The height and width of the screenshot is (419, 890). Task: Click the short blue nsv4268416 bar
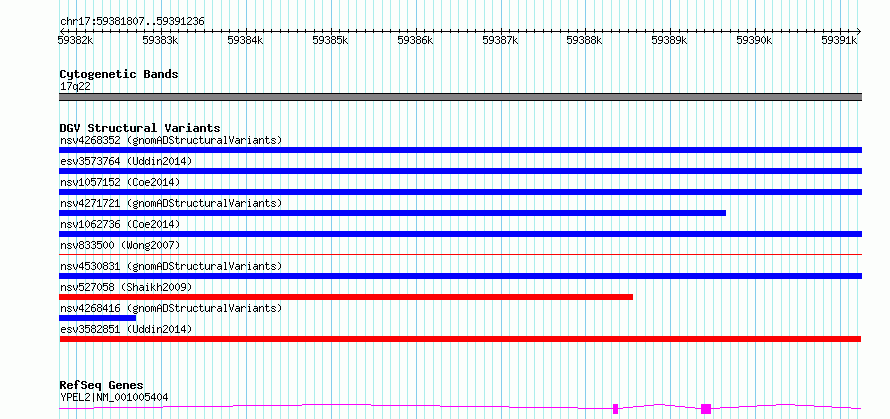click(x=98, y=318)
